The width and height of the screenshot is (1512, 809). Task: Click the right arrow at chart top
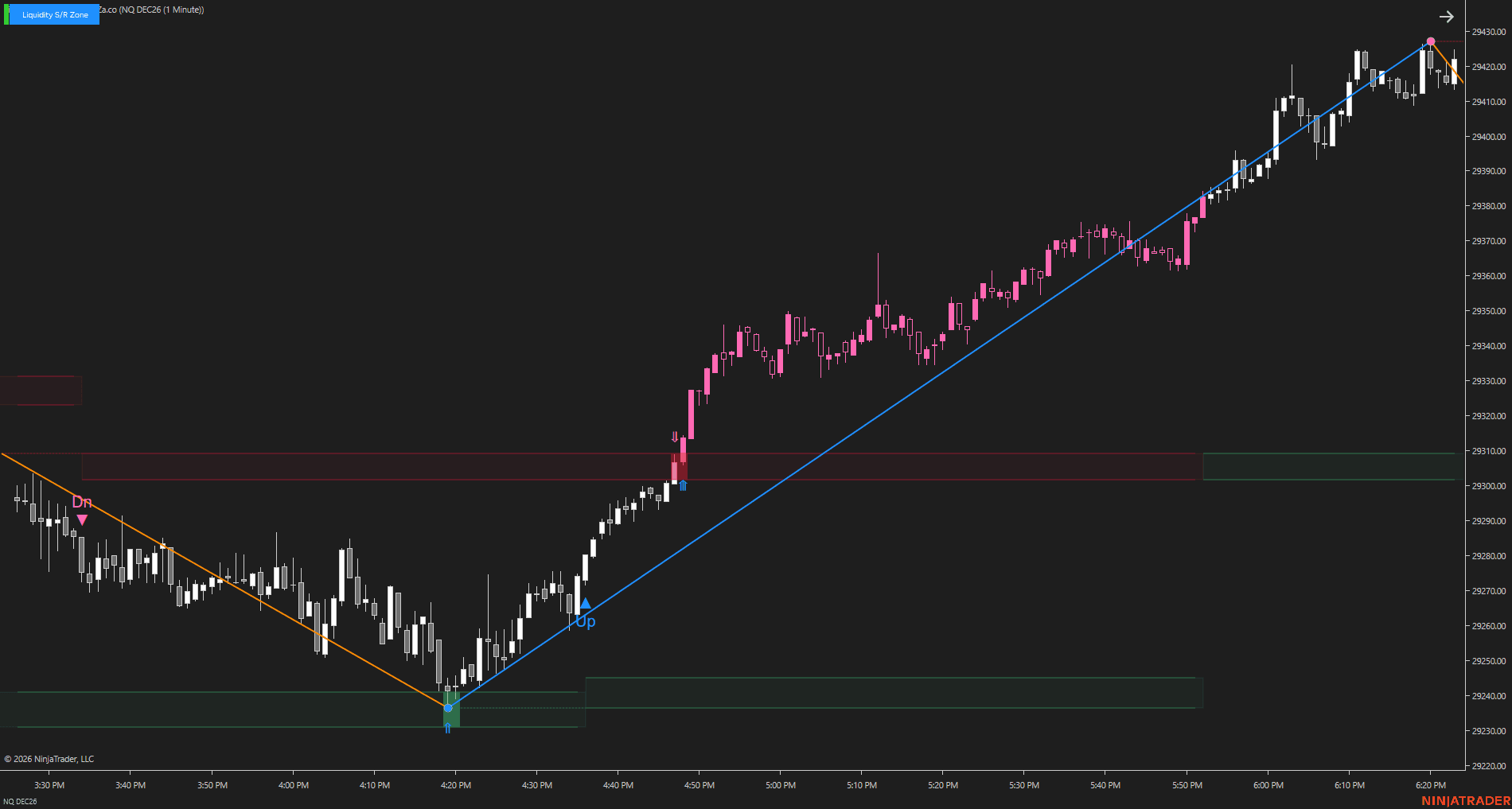tap(1446, 17)
